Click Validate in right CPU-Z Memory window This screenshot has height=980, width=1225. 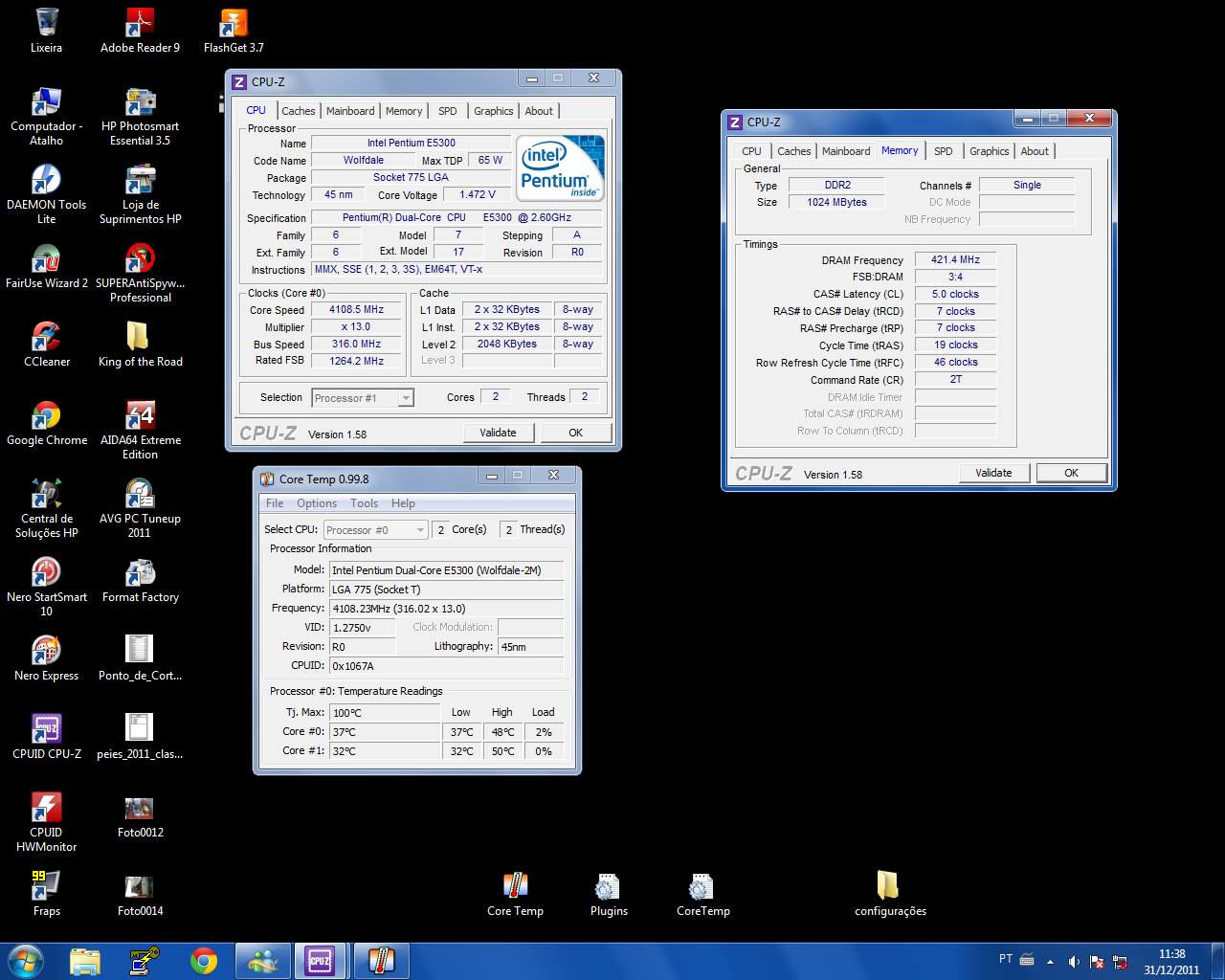993,473
